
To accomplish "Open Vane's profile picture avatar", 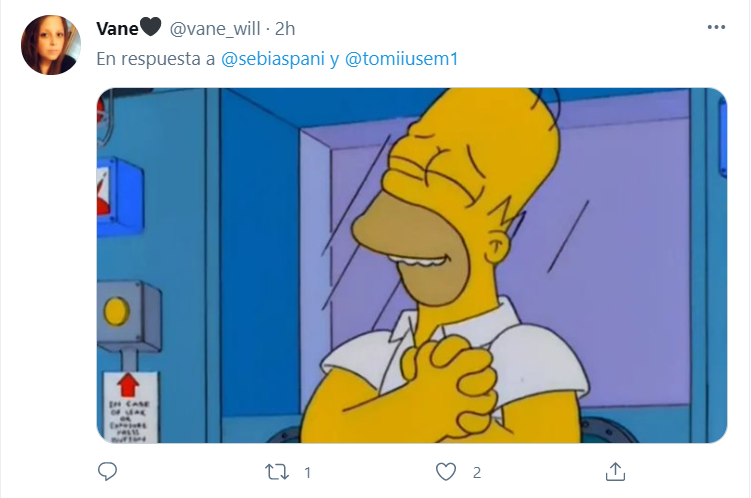I will click(x=51, y=45).
